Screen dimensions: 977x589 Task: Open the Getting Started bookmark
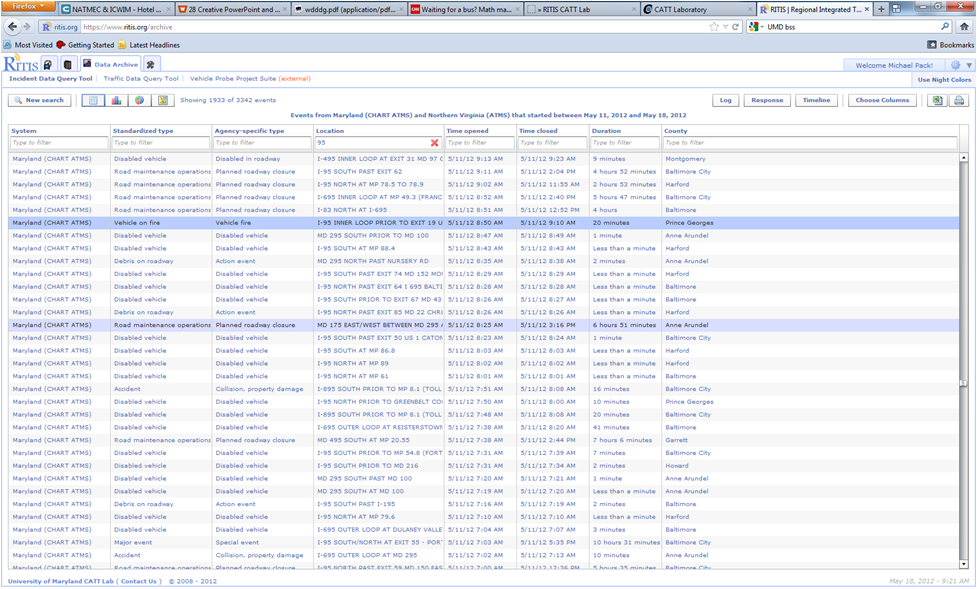(85, 45)
